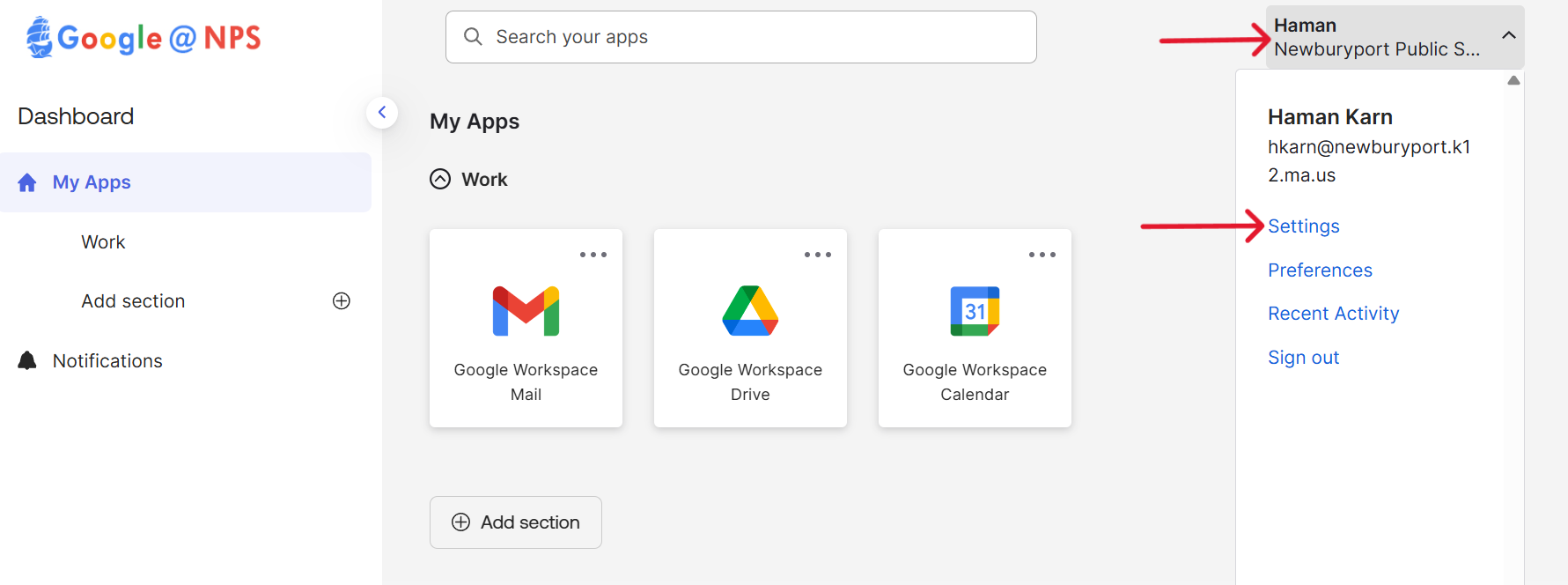This screenshot has height=585, width=1568.
Task: Open the three-dot menu on the Mail card
Action: 593,255
